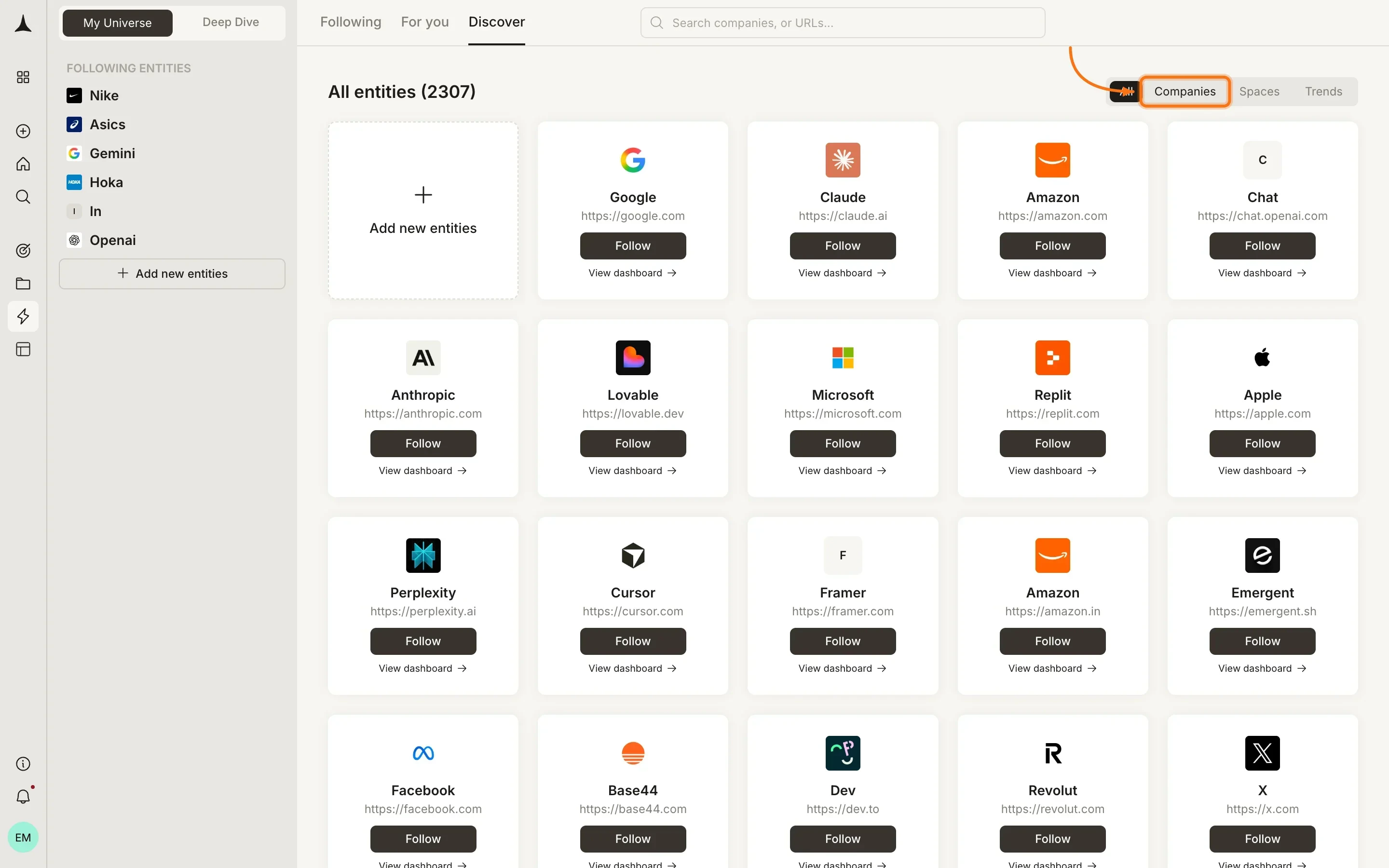Follow the amazon.com entity
Viewport: 1389px width, 868px height.
[x=1052, y=246]
